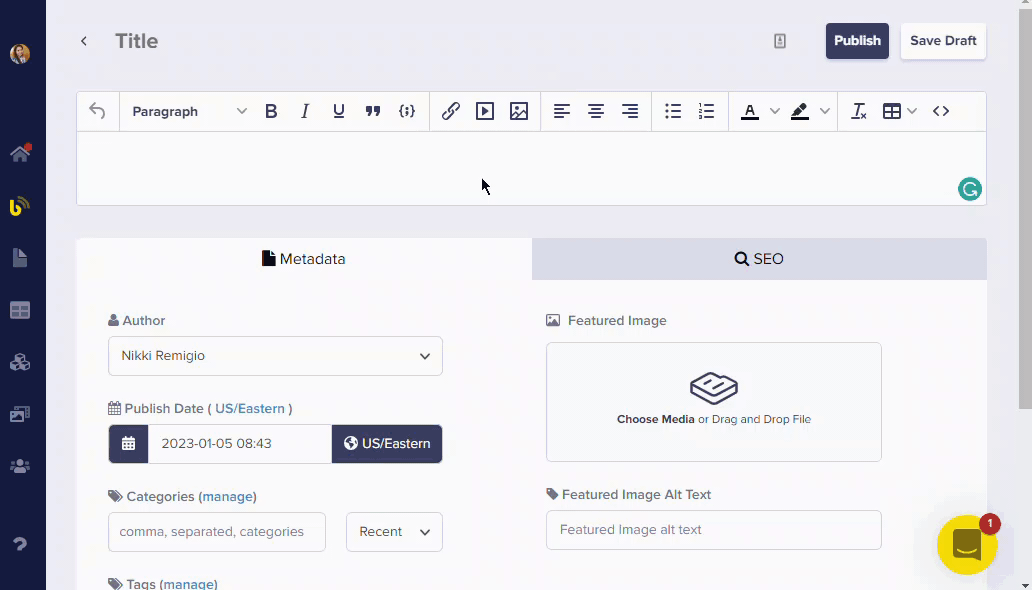Apply blockquote formatting
Image resolution: width=1032 pixels, height=590 pixels.
[x=373, y=111]
